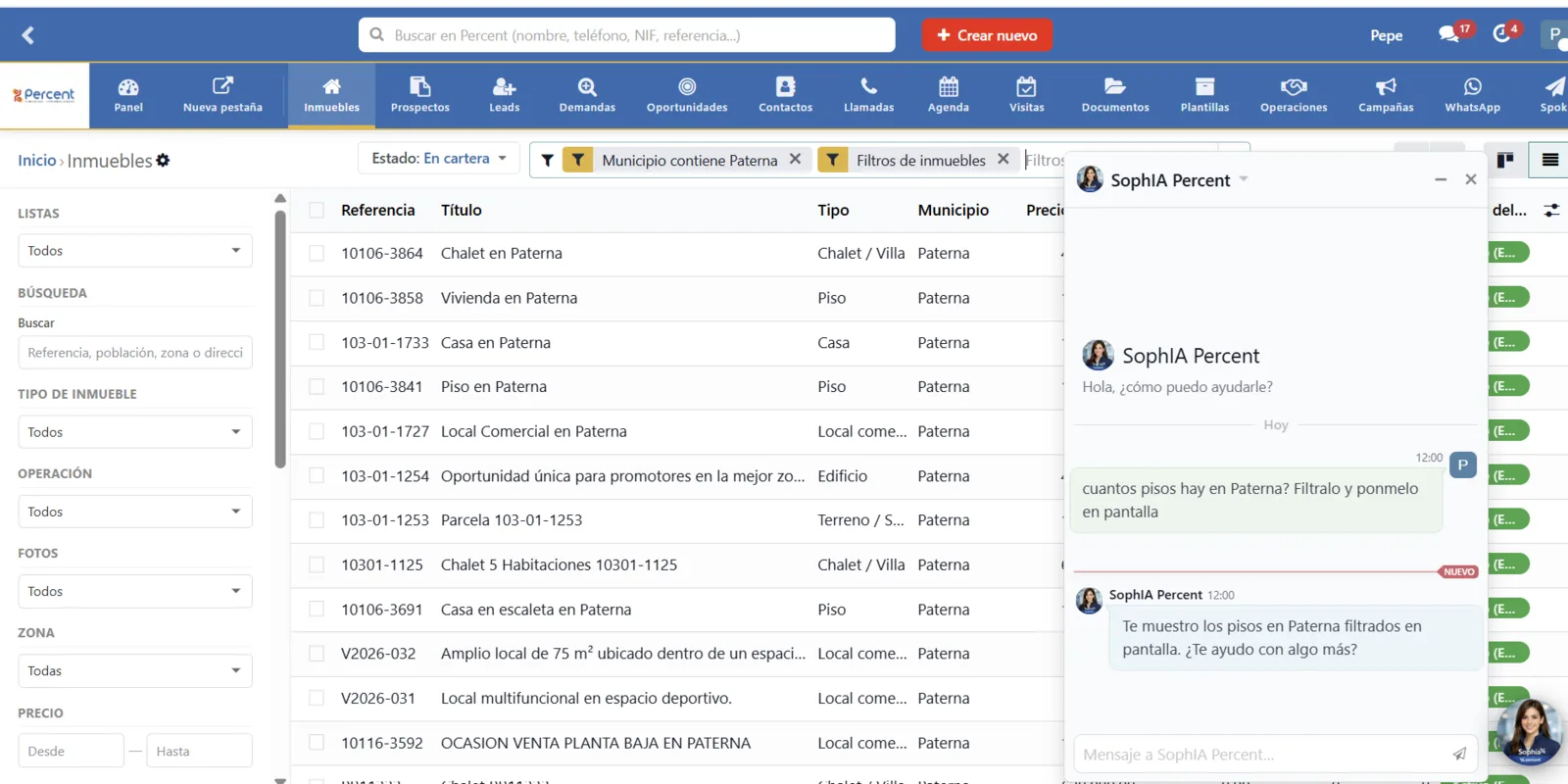Open the Contactos section
The height and width of the screenshot is (784, 1568).
pos(786,95)
